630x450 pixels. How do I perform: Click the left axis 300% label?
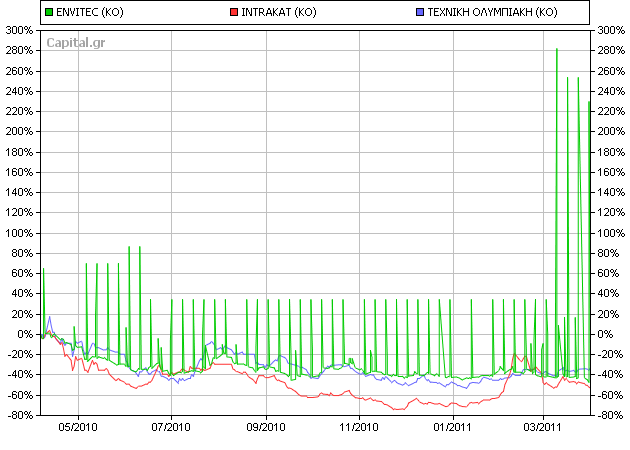(x=19, y=30)
